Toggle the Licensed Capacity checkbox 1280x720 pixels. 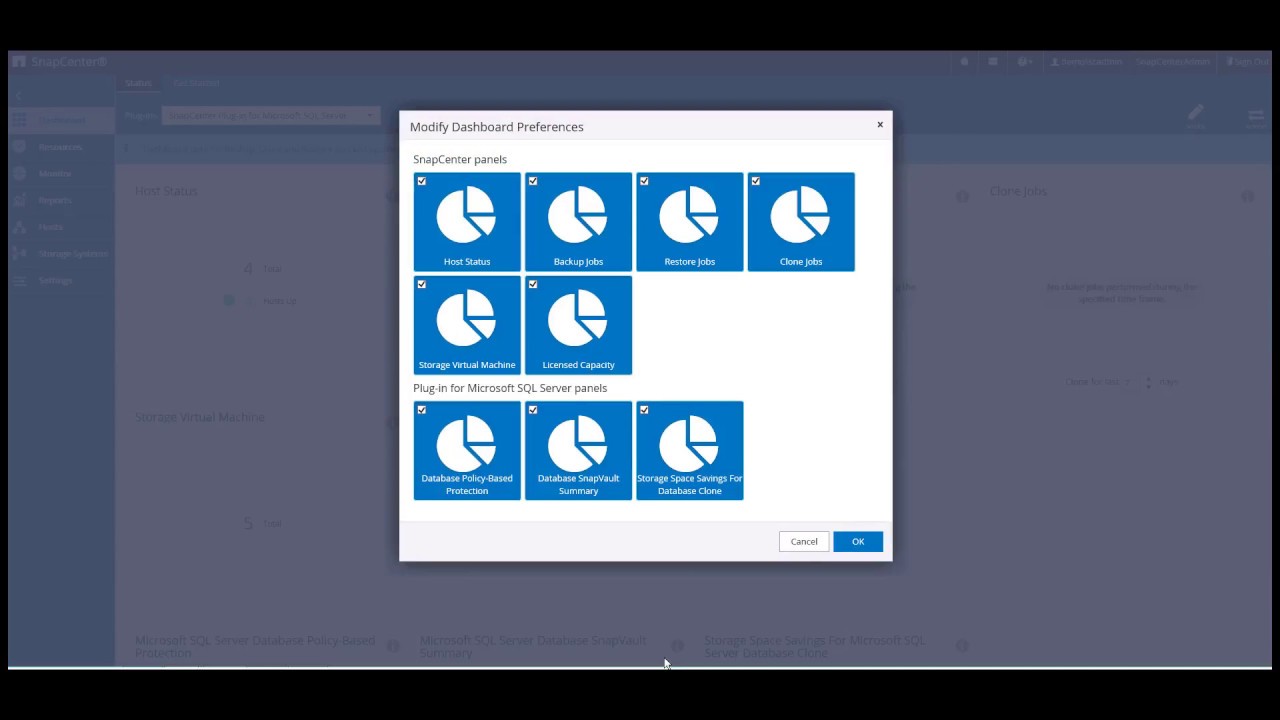tap(533, 284)
